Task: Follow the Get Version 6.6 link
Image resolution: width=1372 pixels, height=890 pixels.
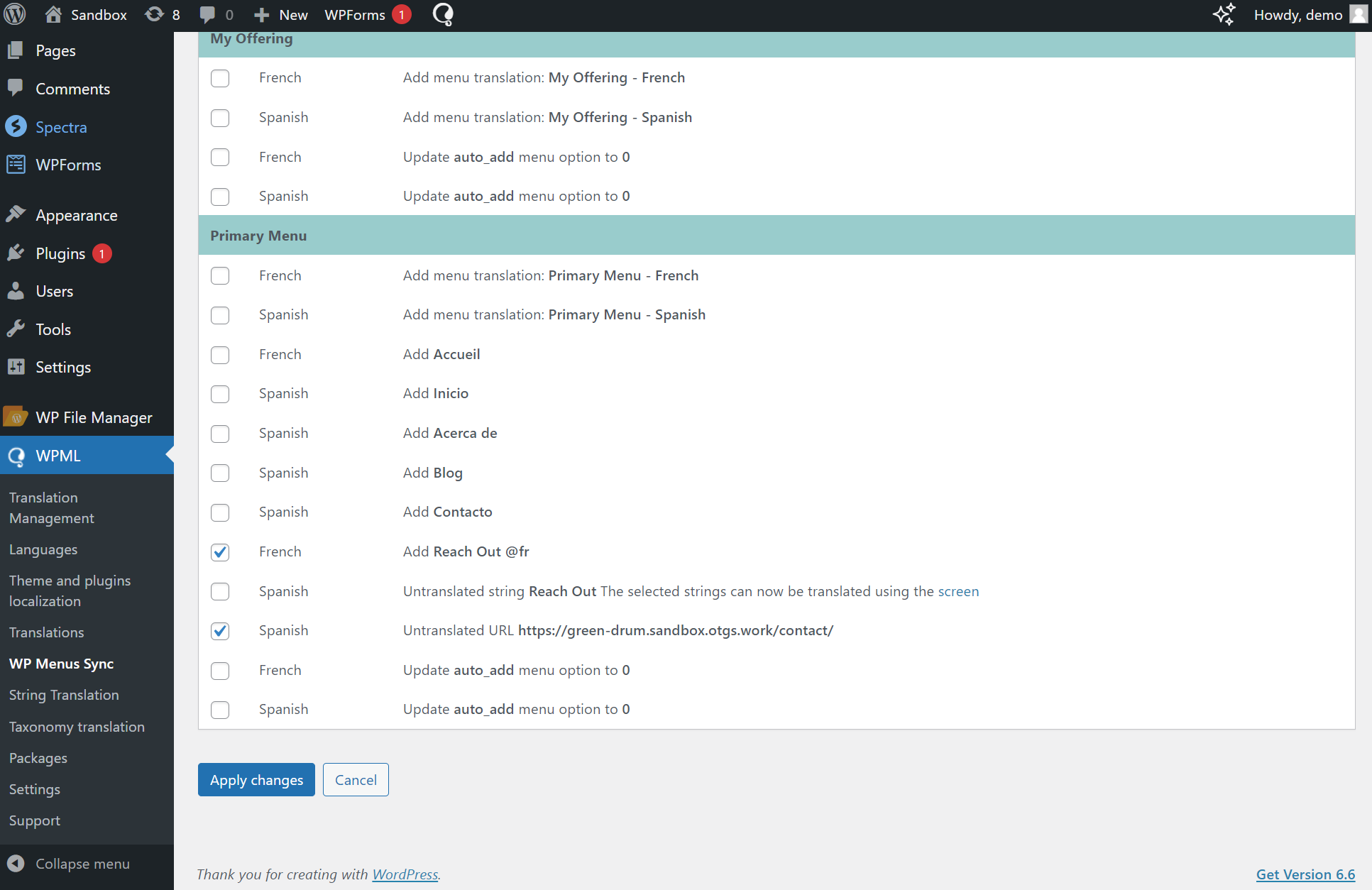Action: (x=1305, y=874)
